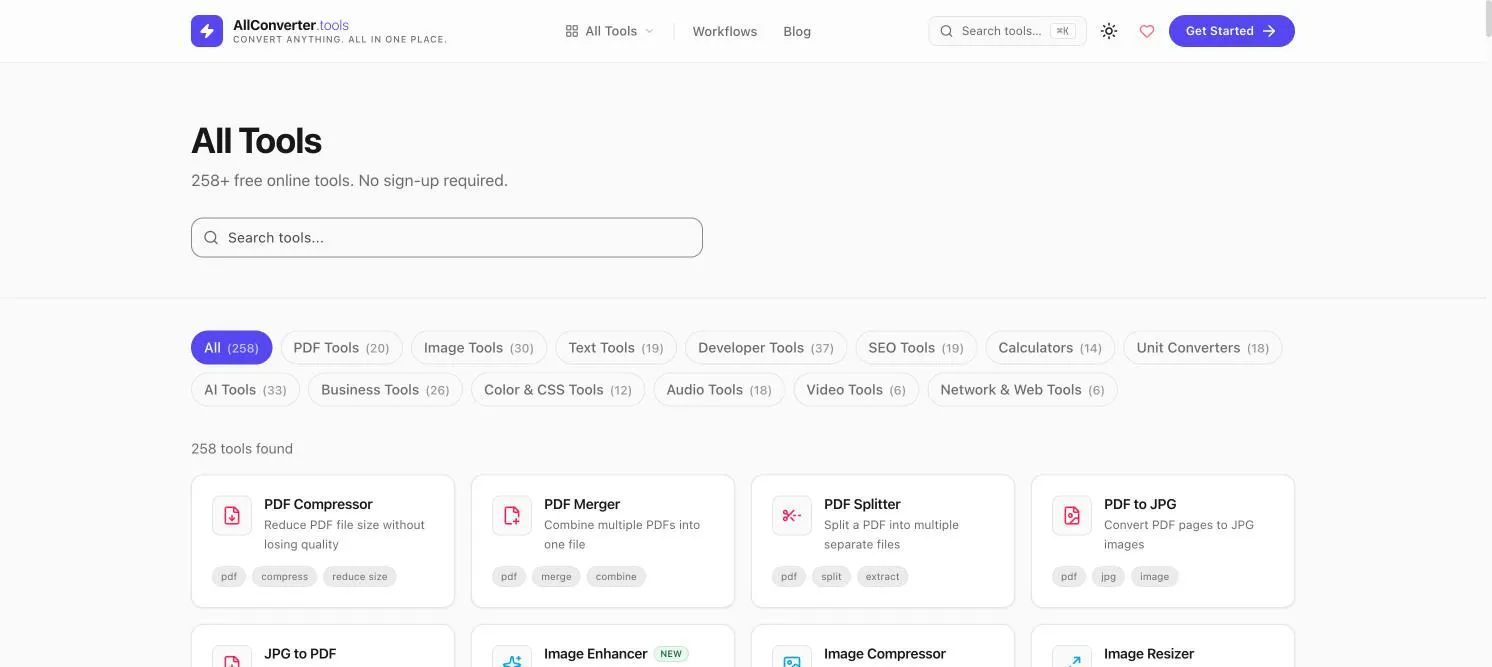Image resolution: width=1492 pixels, height=667 pixels.
Task: Filter by Image Tools category
Action: (479, 348)
